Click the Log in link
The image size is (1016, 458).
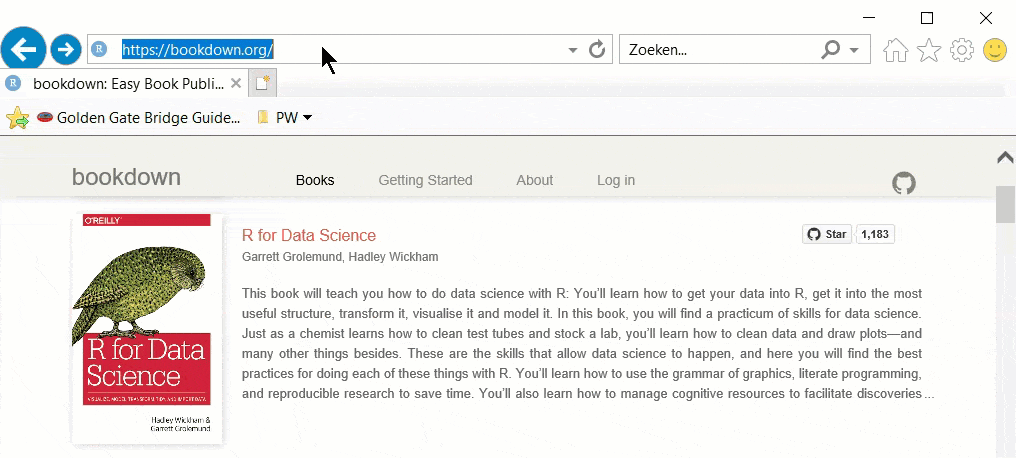(616, 180)
